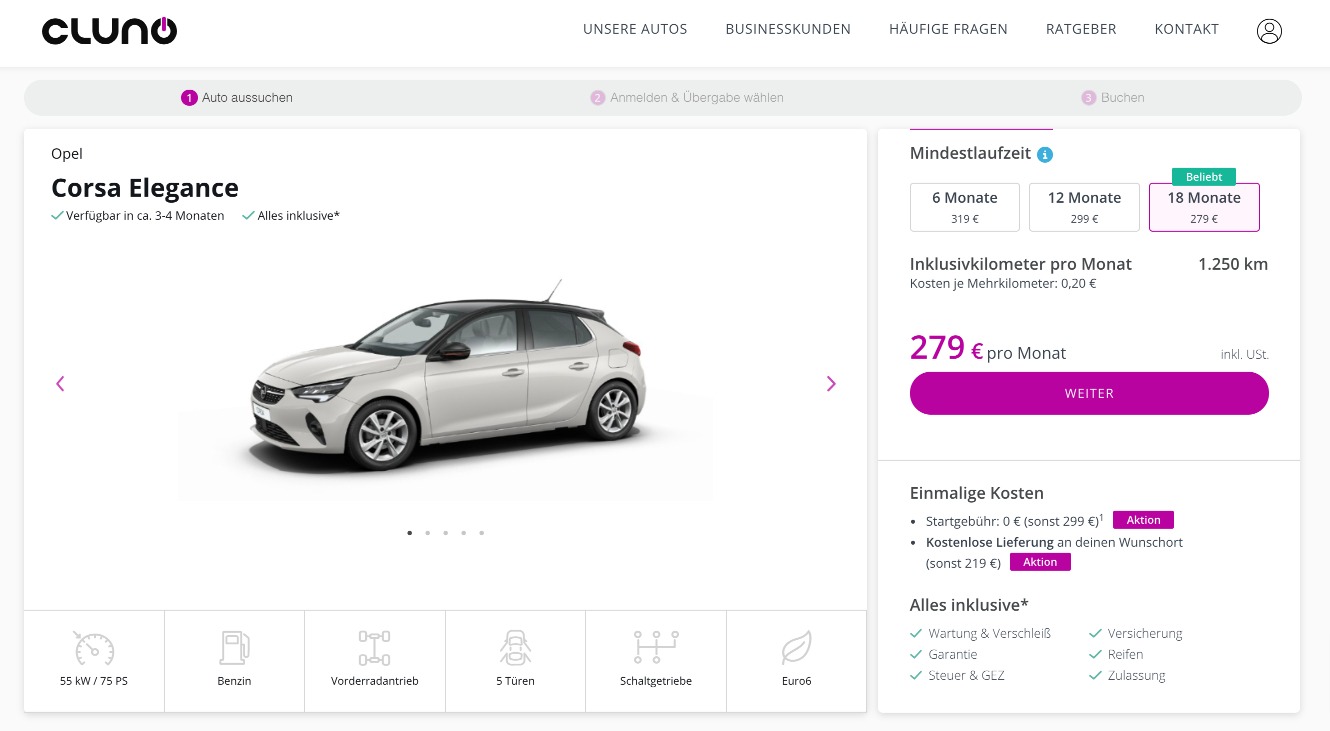Jump to second carousel image dot
1330x731 pixels.
point(427,533)
